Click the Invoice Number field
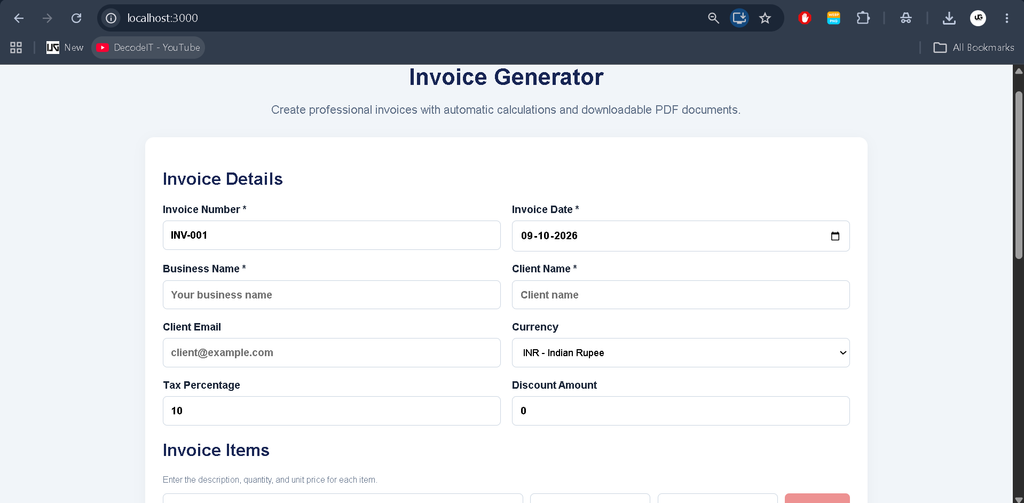This screenshot has height=503, width=1024. pos(332,235)
